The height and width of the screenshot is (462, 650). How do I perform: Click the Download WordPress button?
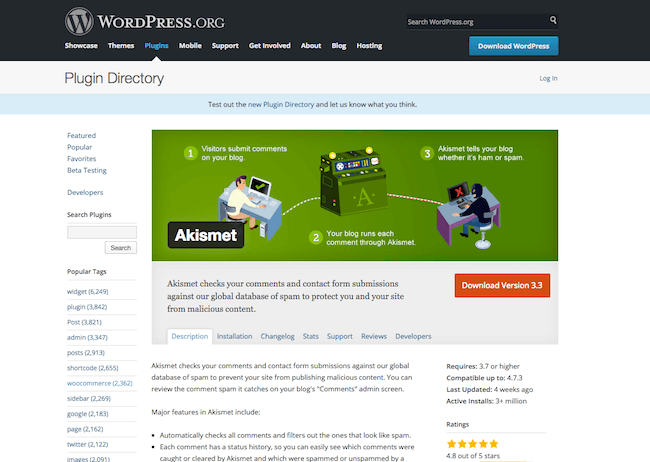[514, 46]
